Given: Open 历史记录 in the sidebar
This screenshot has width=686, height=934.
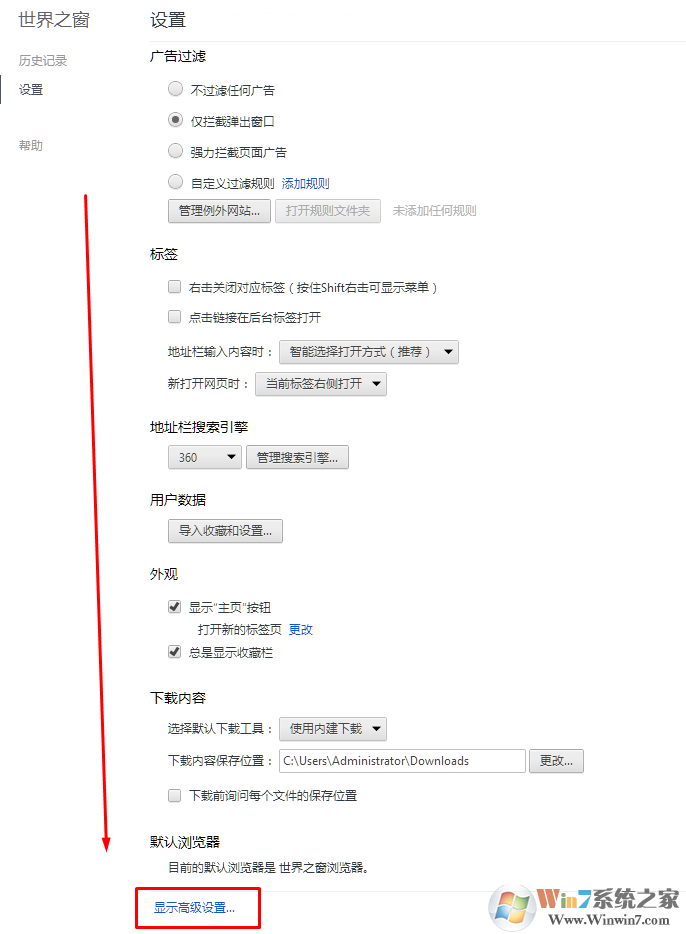Looking at the screenshot, I should click(43, 61).
